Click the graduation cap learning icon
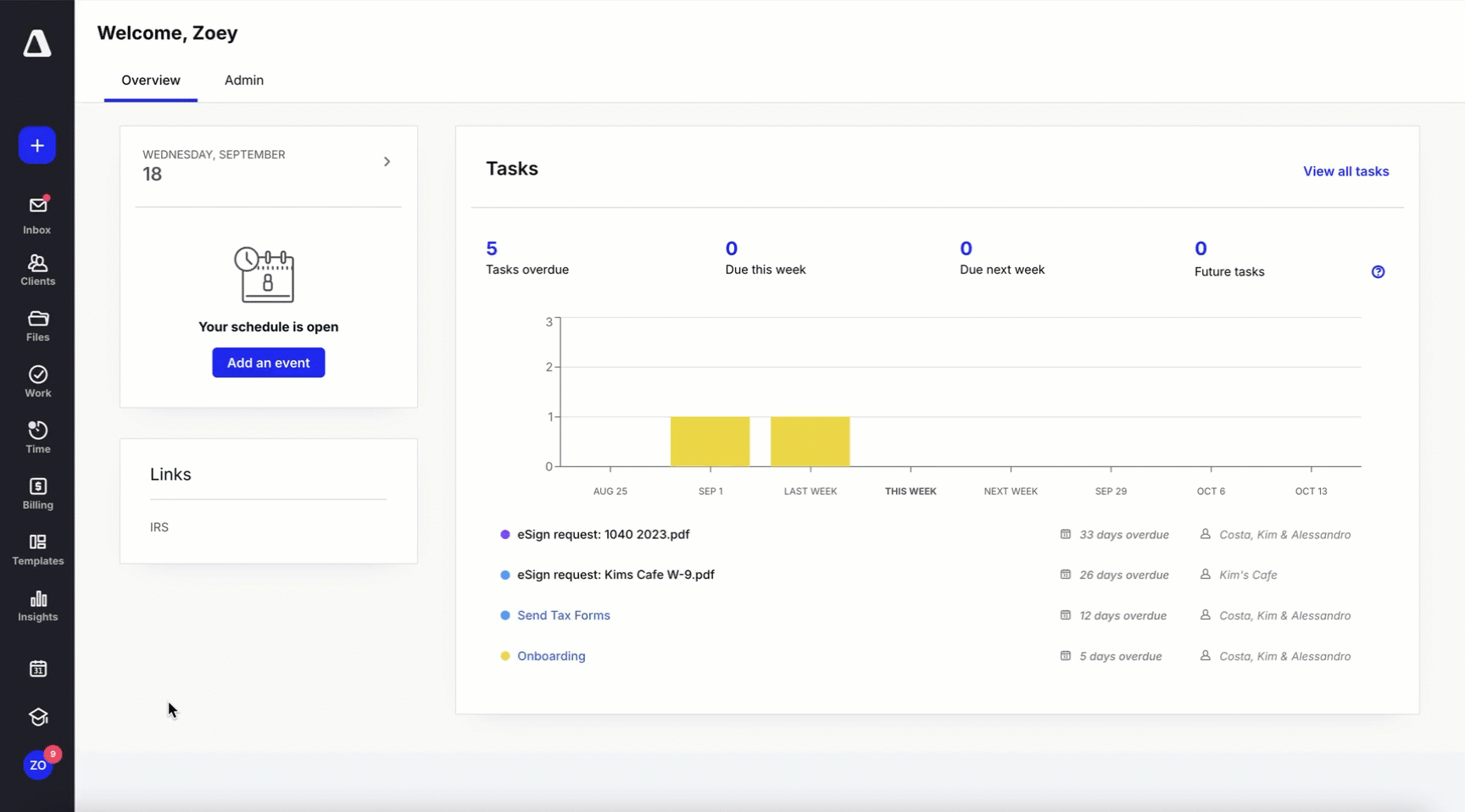1465x812 pixels. click(x=37, y=717)
